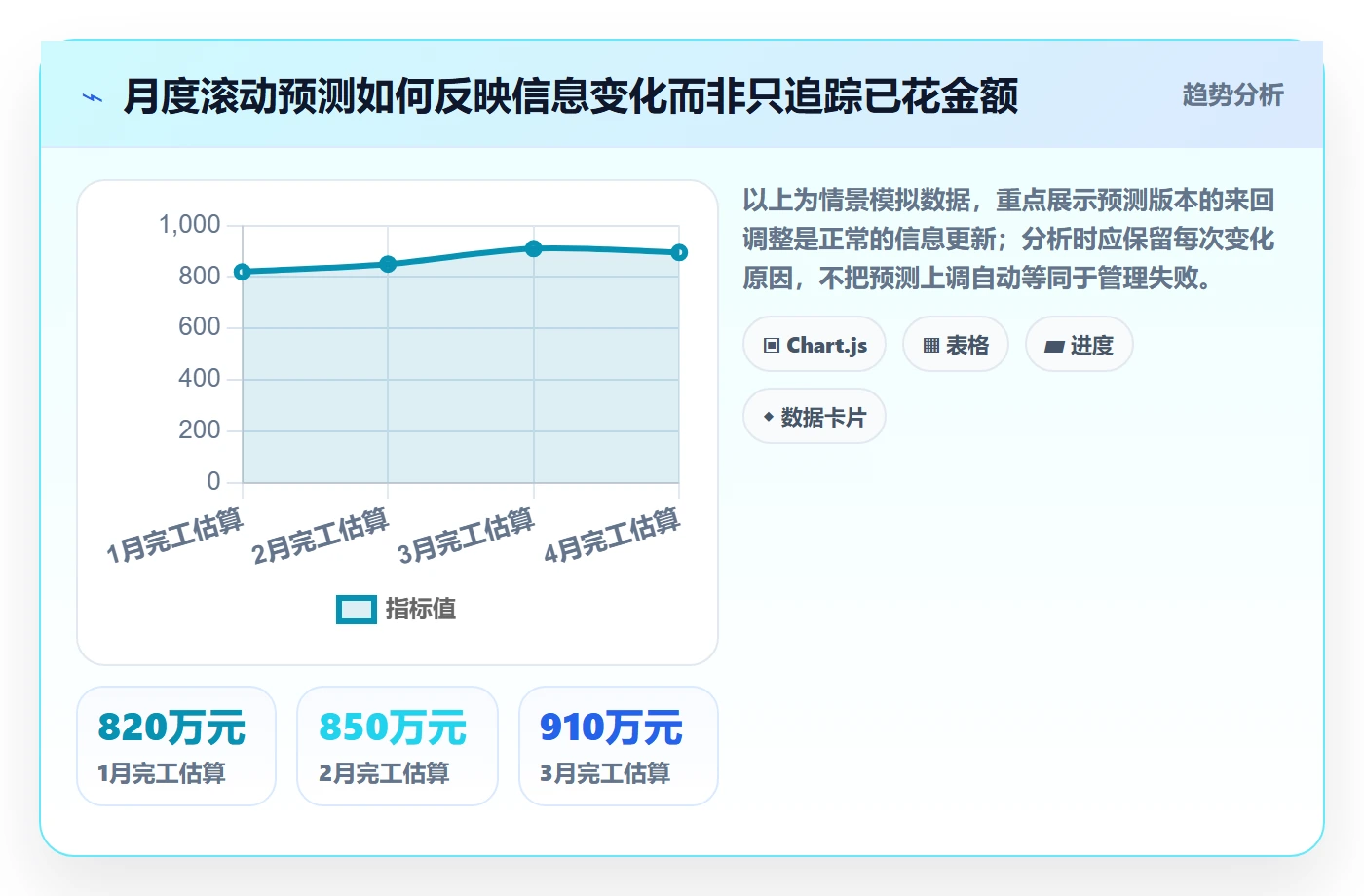This screenshot has height=896, width=1364.
Task: Open the 820万元 data card
Action: [x=176, y=746]
